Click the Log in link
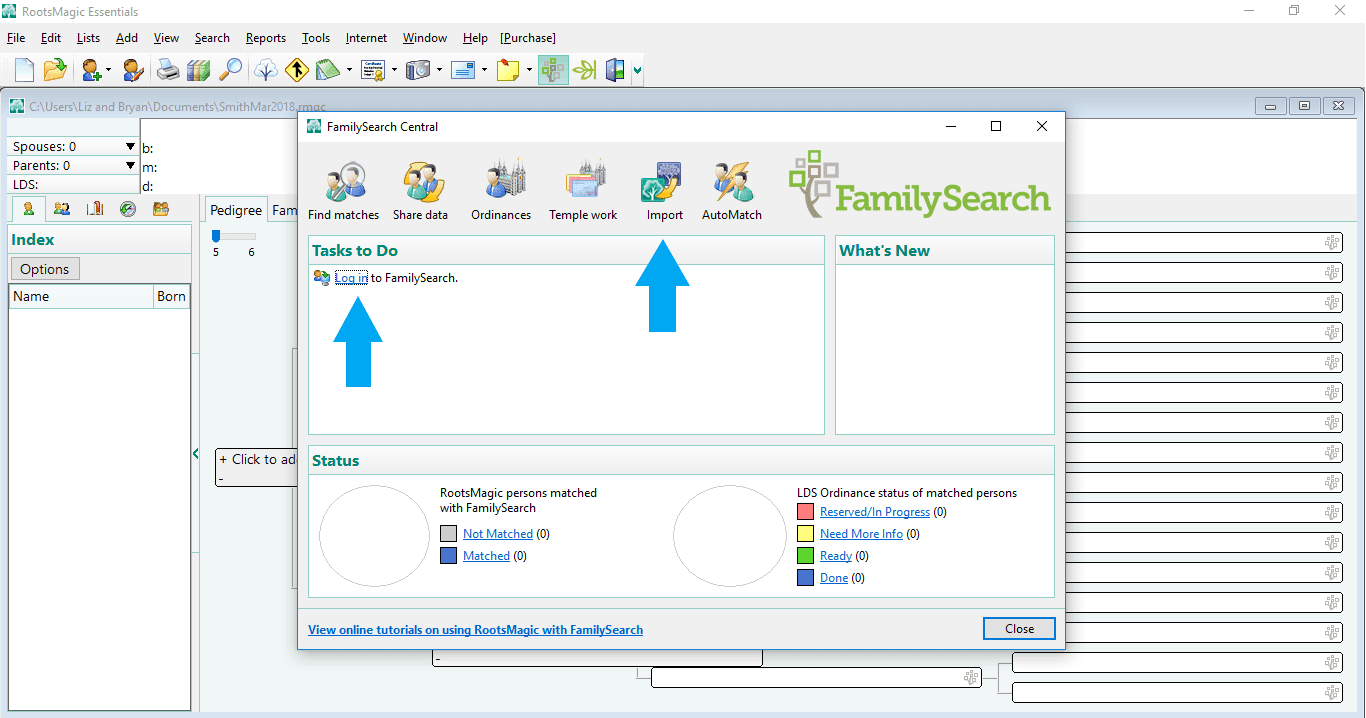Viewport: 1366px width, 718px height. [x=351, y=278]
